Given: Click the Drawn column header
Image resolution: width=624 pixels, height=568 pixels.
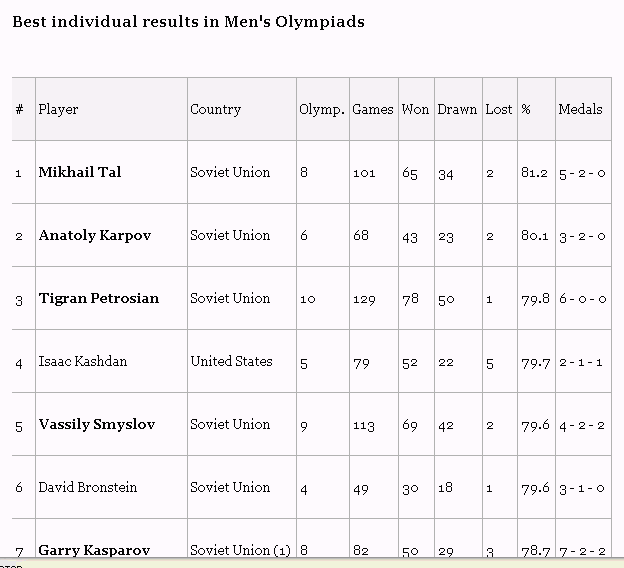Looking at the screenshot, I should pos(457,109).
